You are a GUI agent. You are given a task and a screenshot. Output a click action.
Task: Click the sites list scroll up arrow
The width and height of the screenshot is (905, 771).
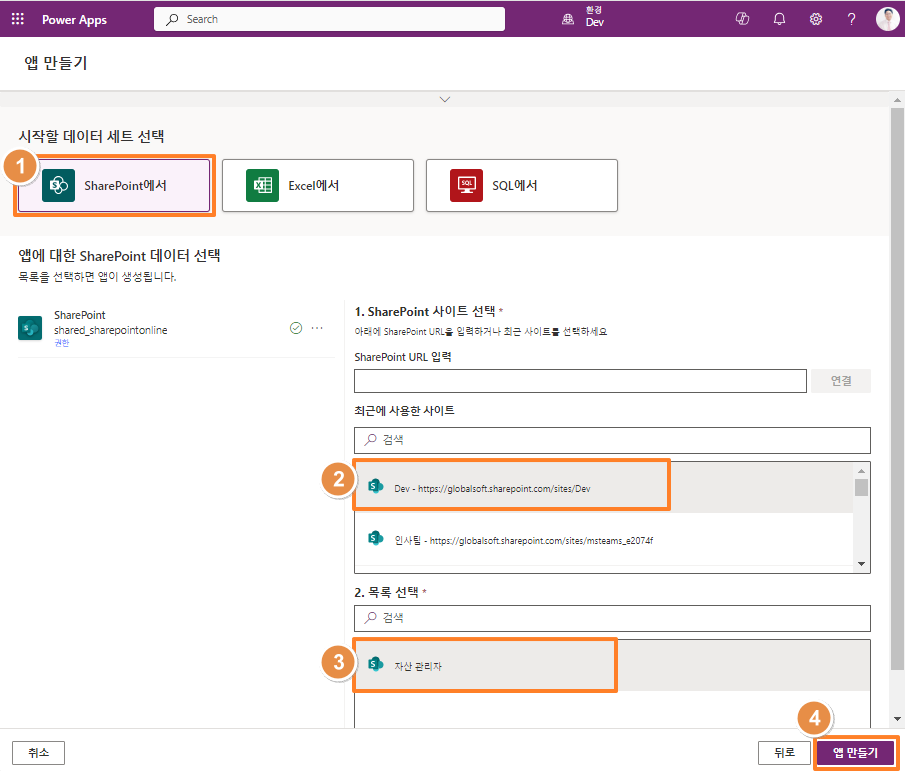(x=861, y=471)
